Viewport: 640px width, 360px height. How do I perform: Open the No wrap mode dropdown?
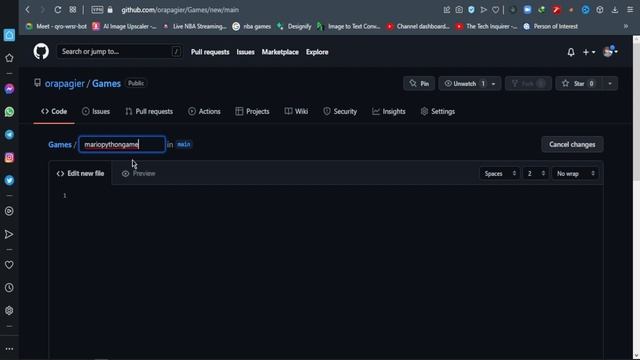coord(575,173)
